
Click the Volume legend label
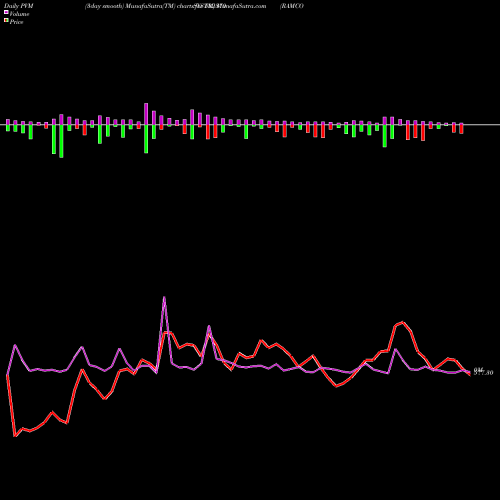(19, 14)
